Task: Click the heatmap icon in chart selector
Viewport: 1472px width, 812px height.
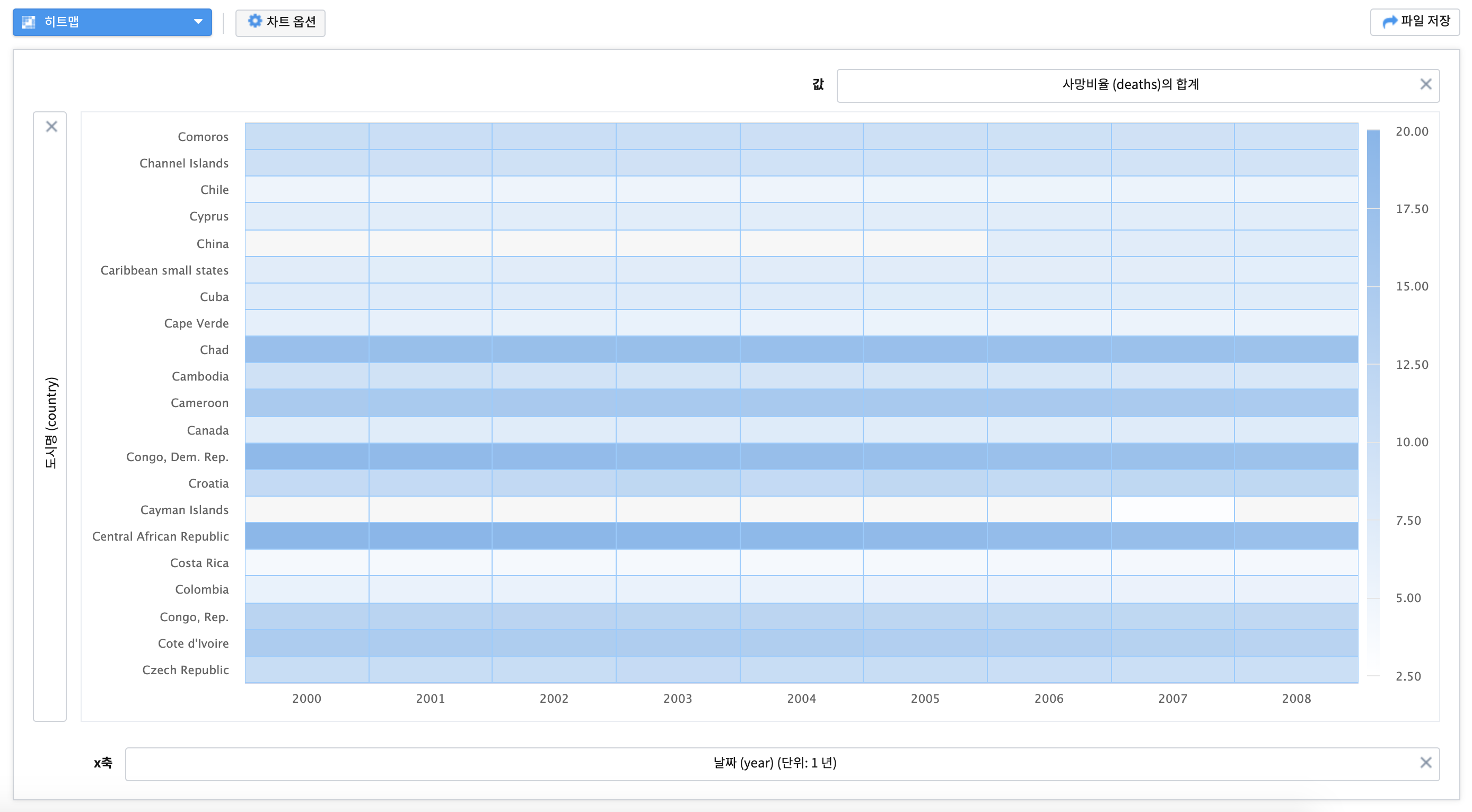Action: coord(29,22)
